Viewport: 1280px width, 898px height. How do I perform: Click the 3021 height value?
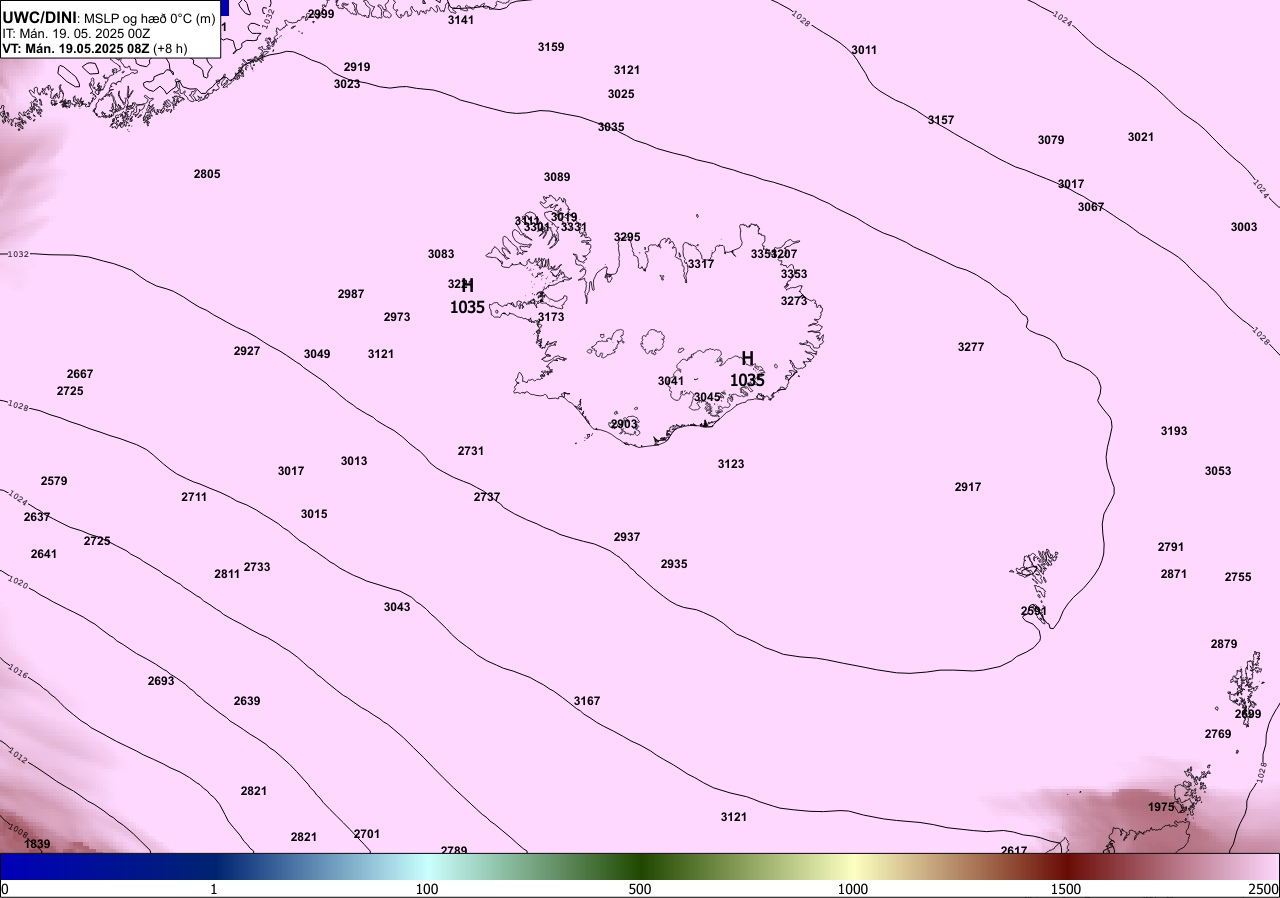pos(1141,137)
